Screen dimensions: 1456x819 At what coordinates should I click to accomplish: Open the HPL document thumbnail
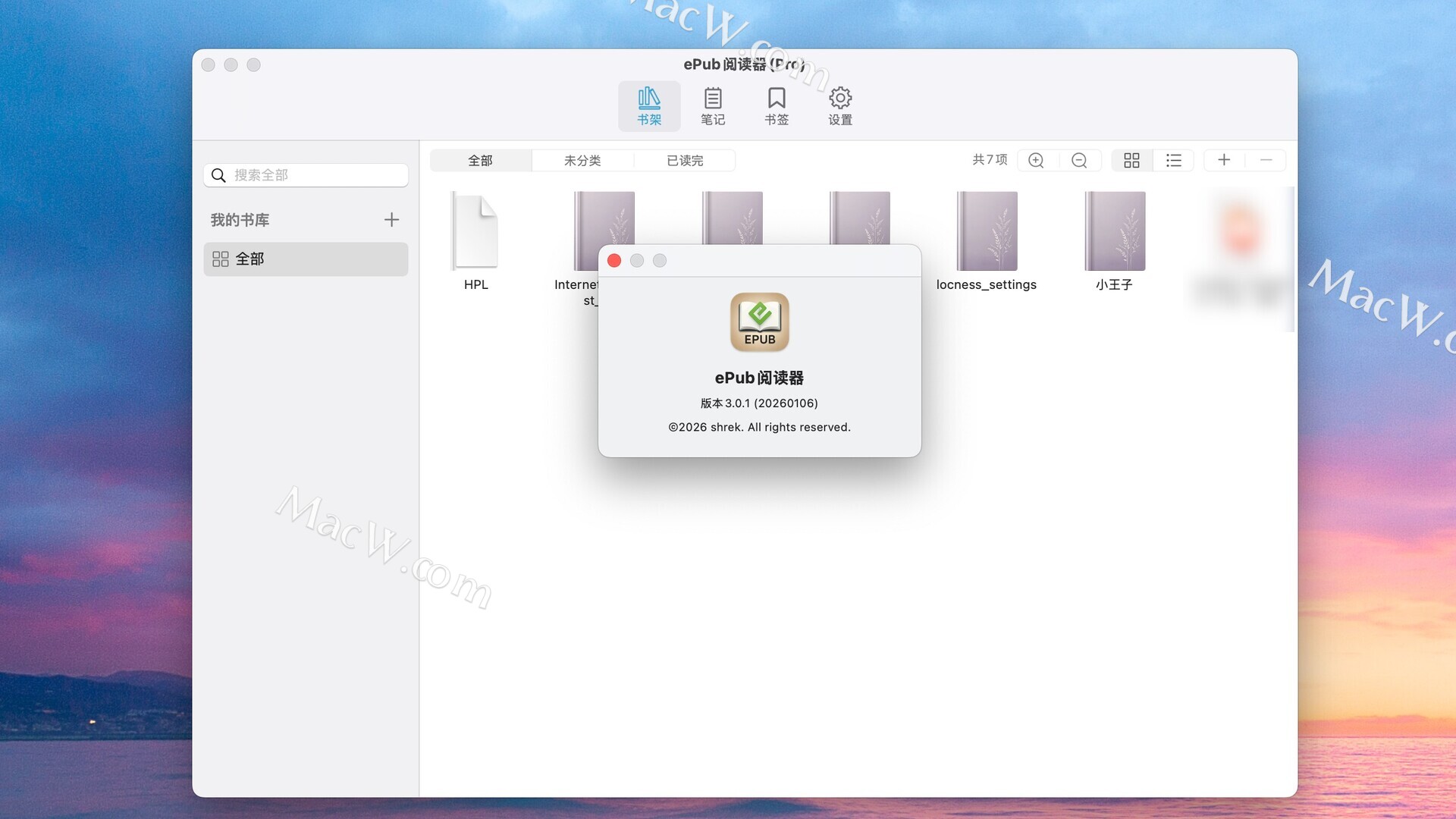tap(475, 232)
